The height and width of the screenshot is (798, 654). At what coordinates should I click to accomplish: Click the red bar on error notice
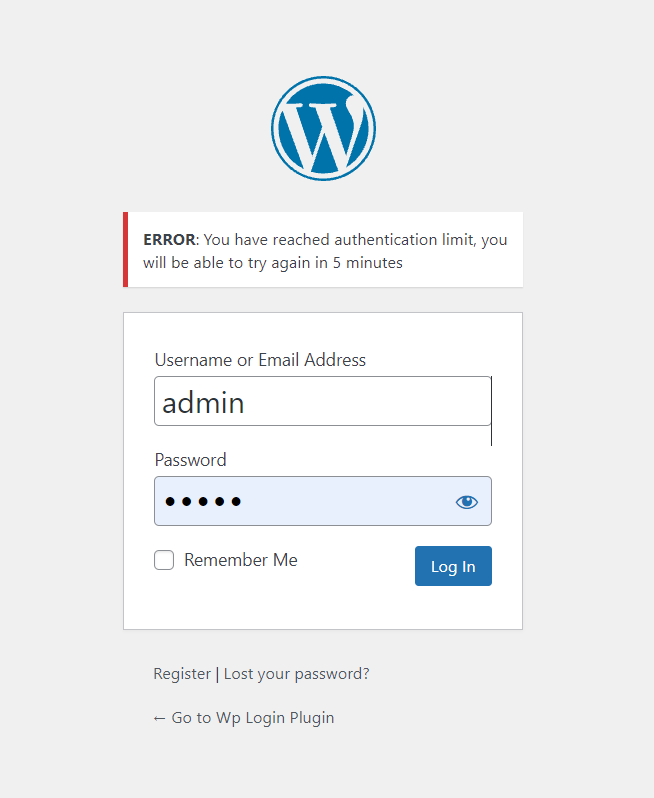[x=125, y=249]
